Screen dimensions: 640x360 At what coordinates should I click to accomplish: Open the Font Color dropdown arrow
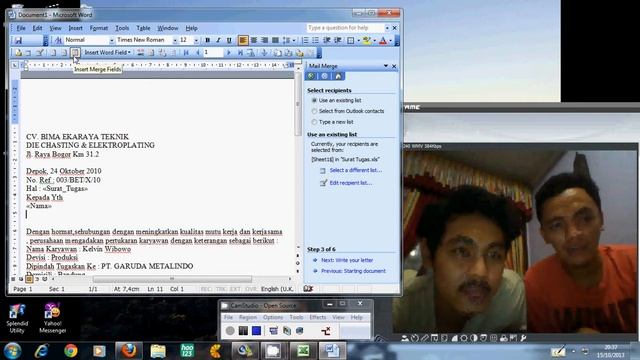pyautogui.click(x=390, y=40)
